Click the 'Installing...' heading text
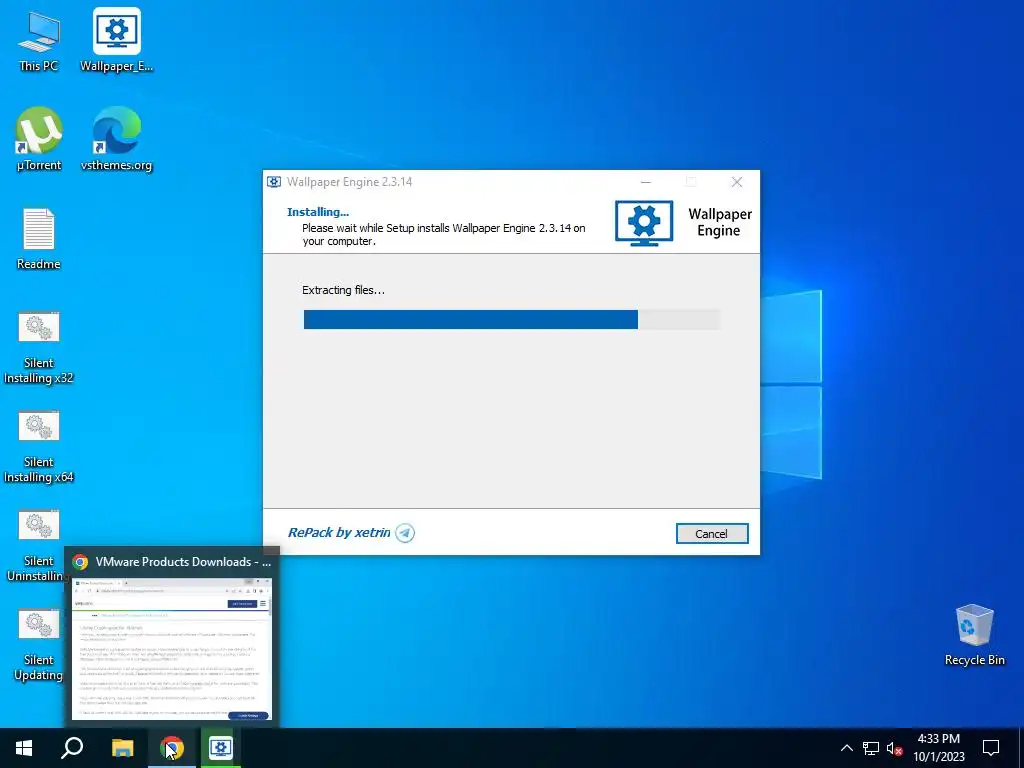 (x=318, y=212)
